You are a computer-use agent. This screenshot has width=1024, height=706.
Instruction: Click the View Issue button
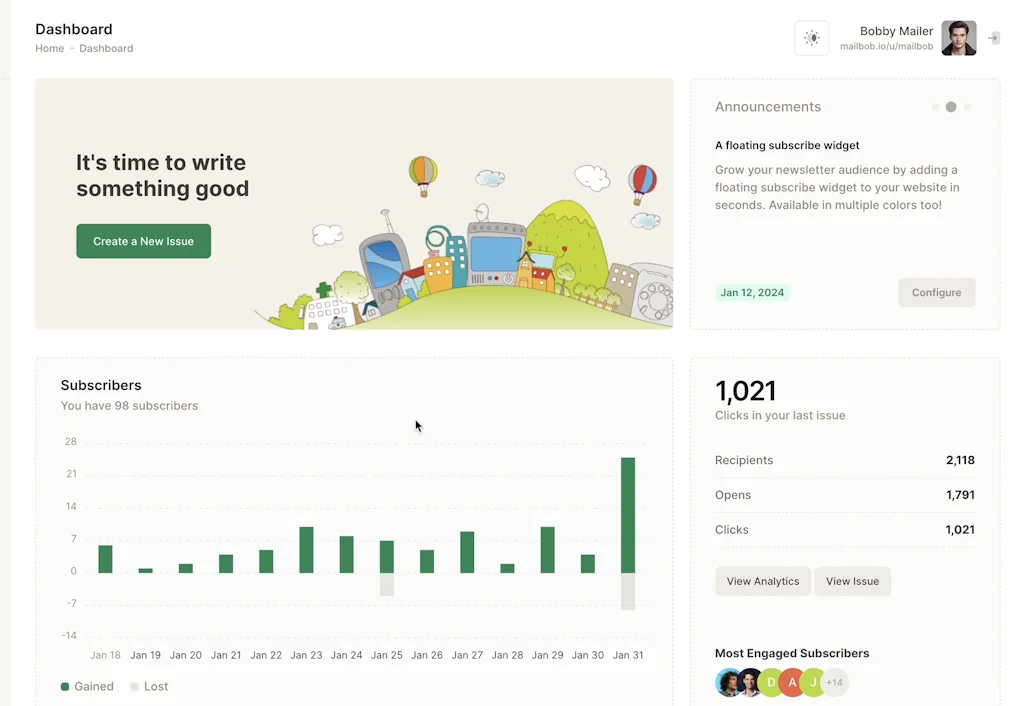pyautogui.click(x=852, y=581)
